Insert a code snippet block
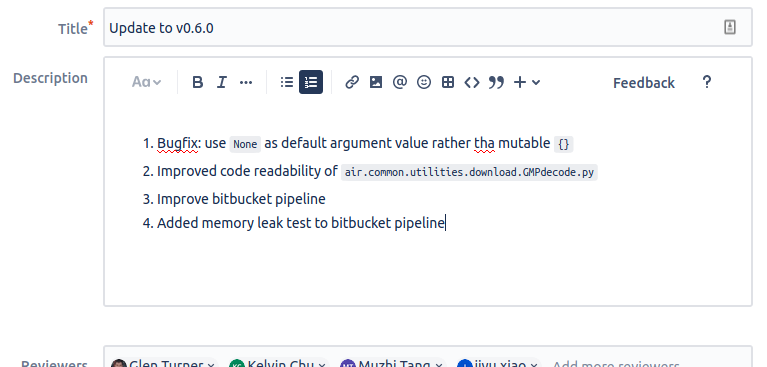 tap(472, 82)
